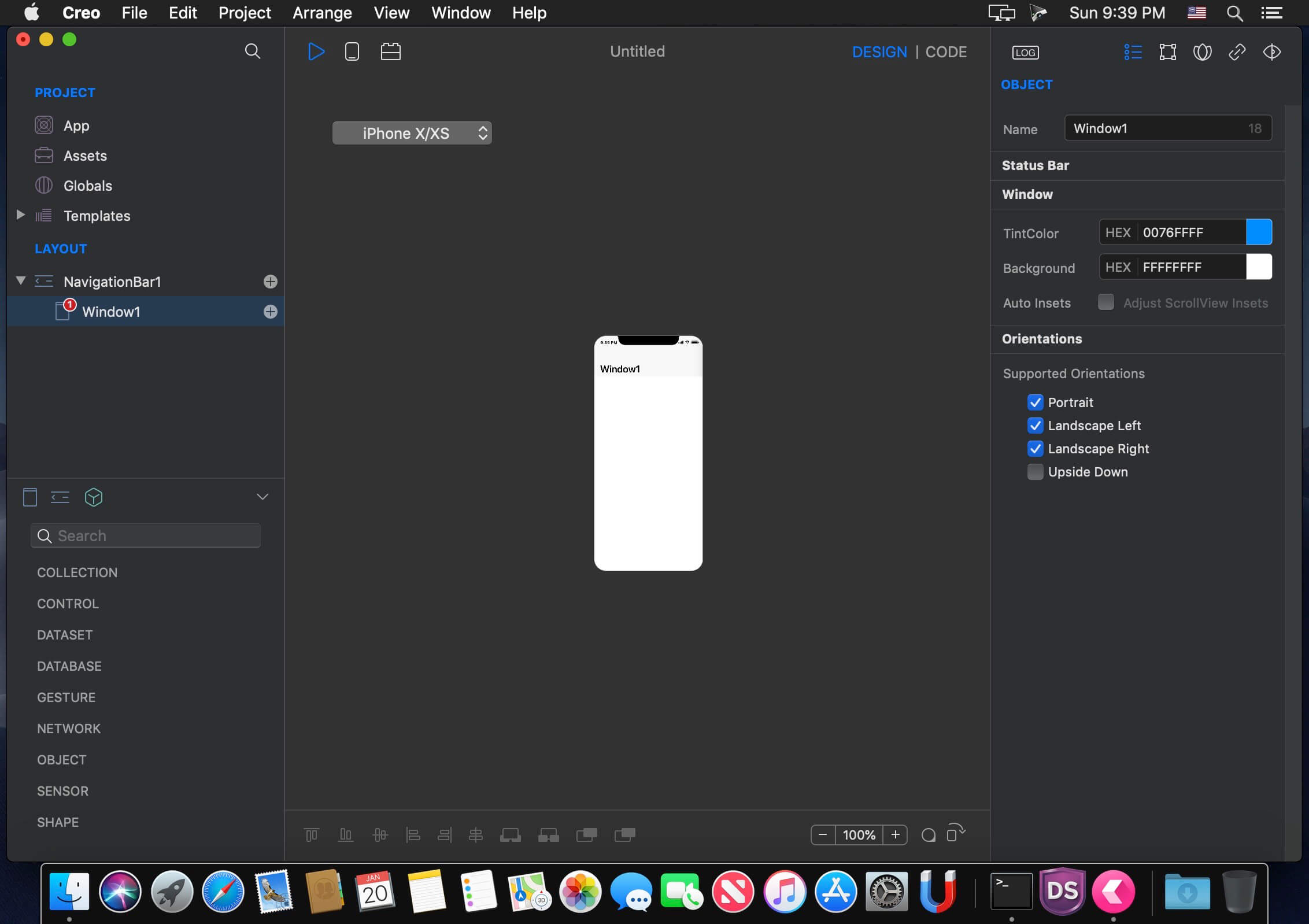The height and width of the screenshot is (924, 1309).
Task: Open System Preferences from the dock
Action: point(886,891)
